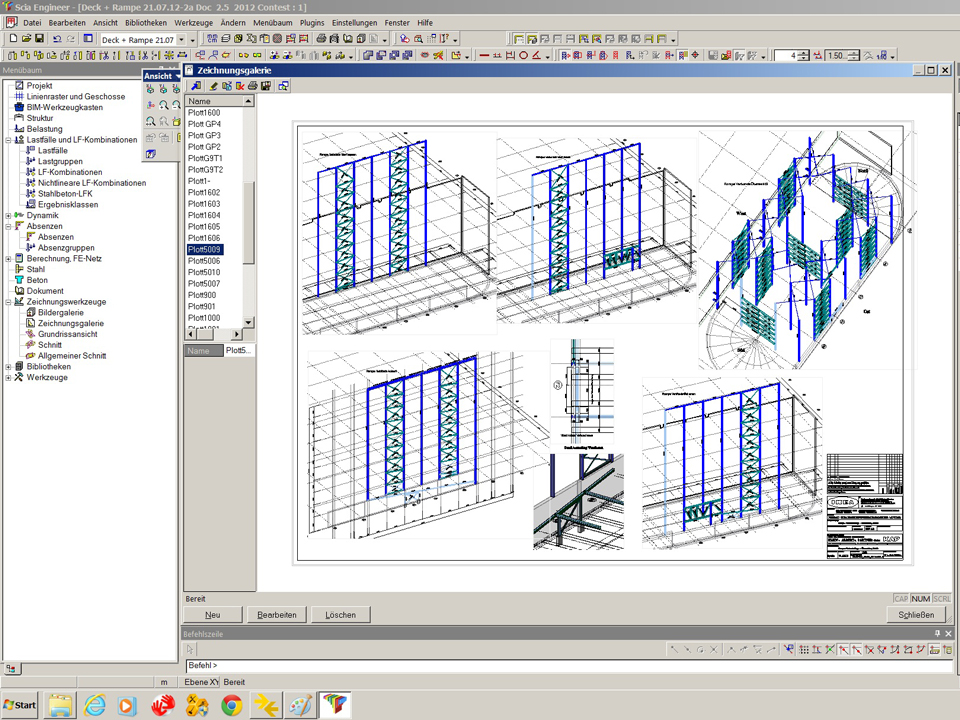Collapse the Zeichnungswerkzeuge tree node

(x=8, y=301)
